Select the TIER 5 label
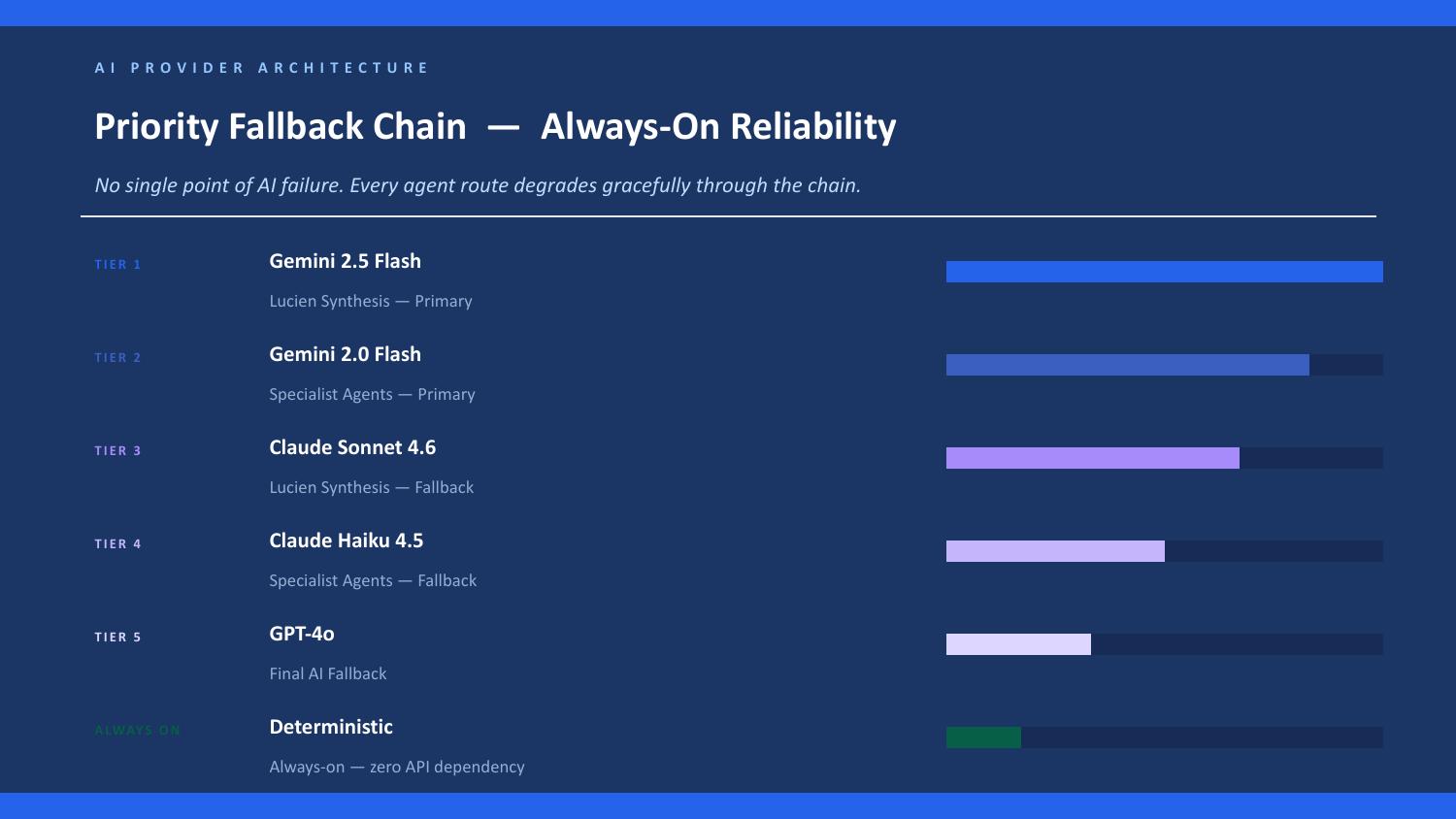Screen dimensions: 1456x819 click(x=117, y=637)
